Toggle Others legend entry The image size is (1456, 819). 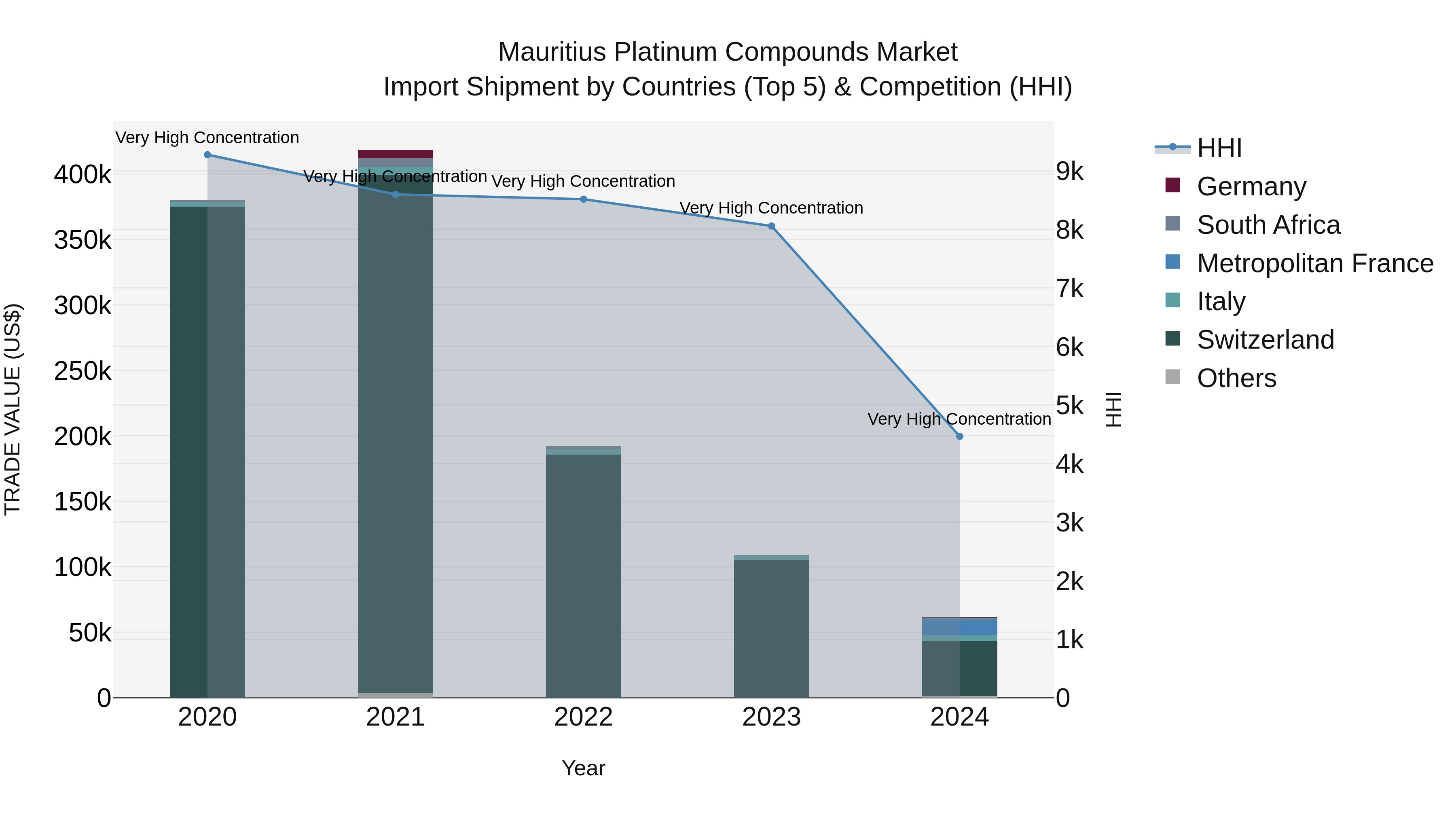(x=1220, y=378)
